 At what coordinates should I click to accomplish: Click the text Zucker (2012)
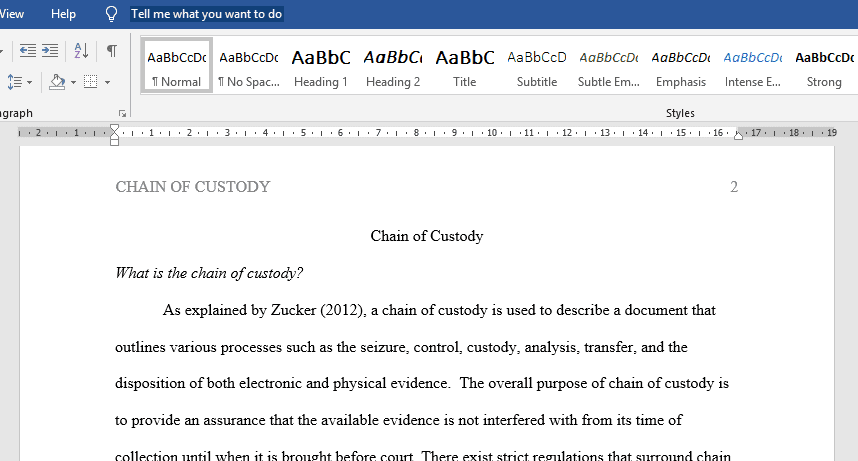tap(317, 310)
